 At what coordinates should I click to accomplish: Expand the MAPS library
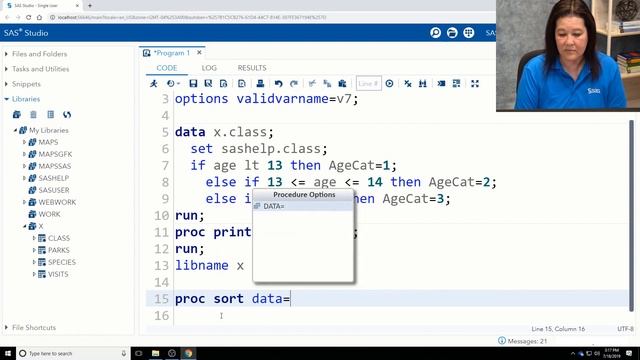pyautogui.click(x=24, y=142)
